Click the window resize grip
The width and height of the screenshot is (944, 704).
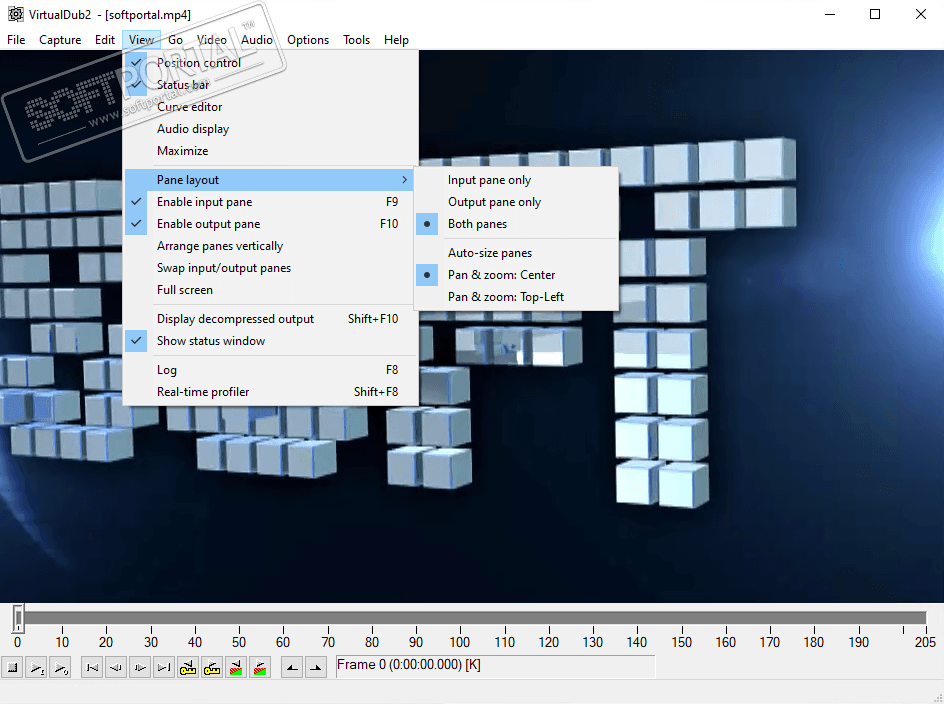coord(938,698)
